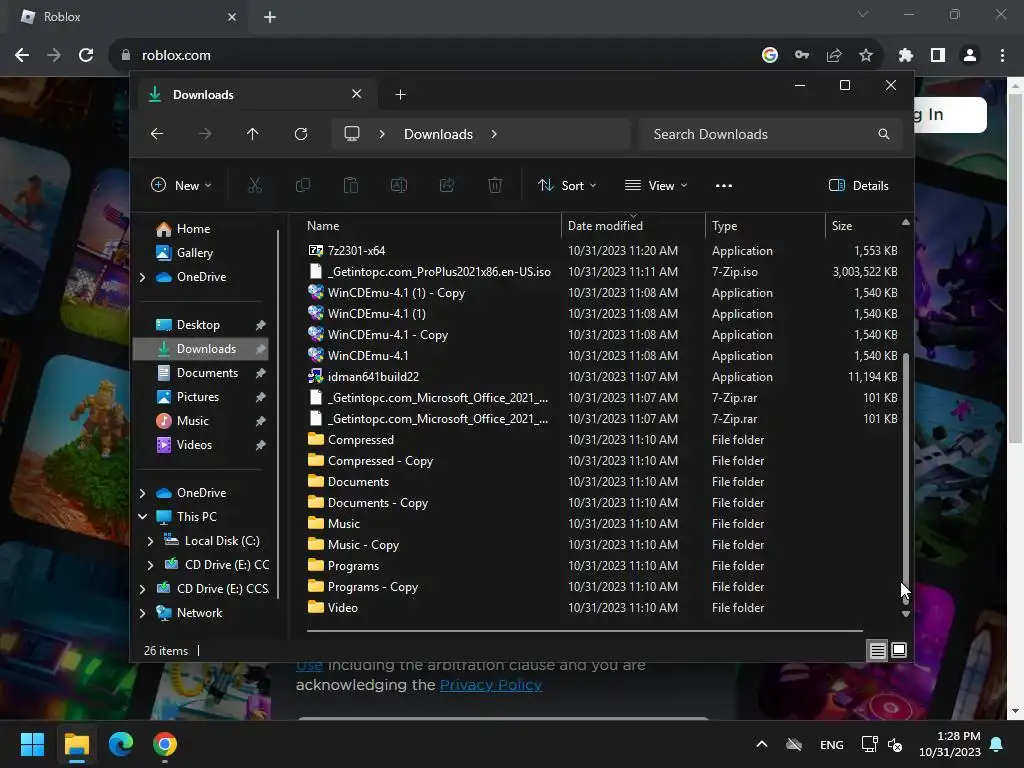The height and width of the screenshot is (768, 1024).
Task: Click the Cut scissors icon
Action: (254, 185)
